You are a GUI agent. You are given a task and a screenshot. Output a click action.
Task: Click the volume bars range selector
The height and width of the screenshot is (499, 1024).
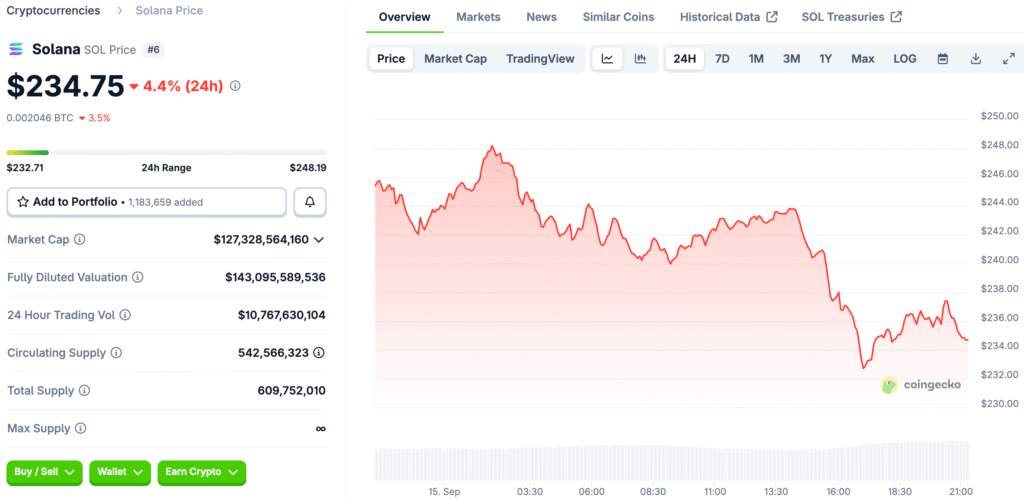(x=671, y=461)
